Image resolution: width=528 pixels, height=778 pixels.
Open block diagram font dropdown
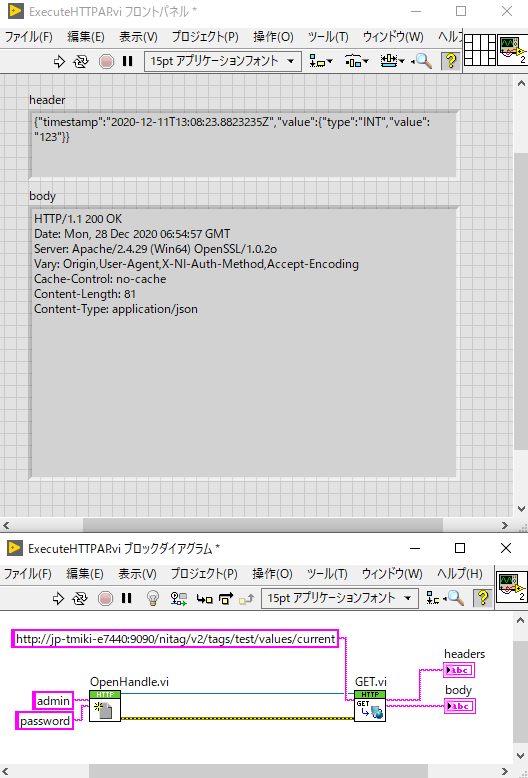click(339, 598)
